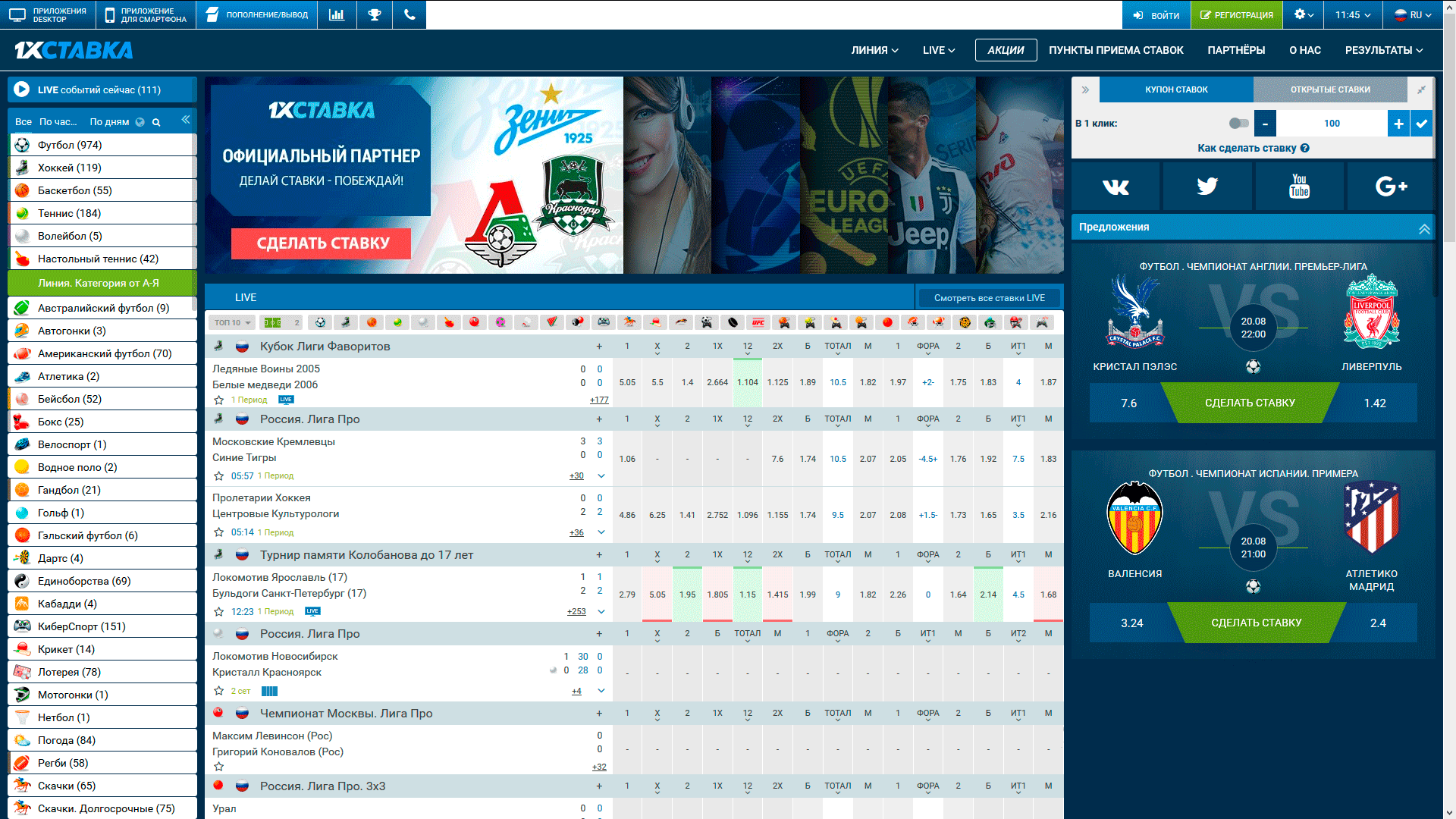Click Смотреть все ставки LIVE
Image resolution: width=1456 pixels, height=819 pixels.
click(989, 298)
